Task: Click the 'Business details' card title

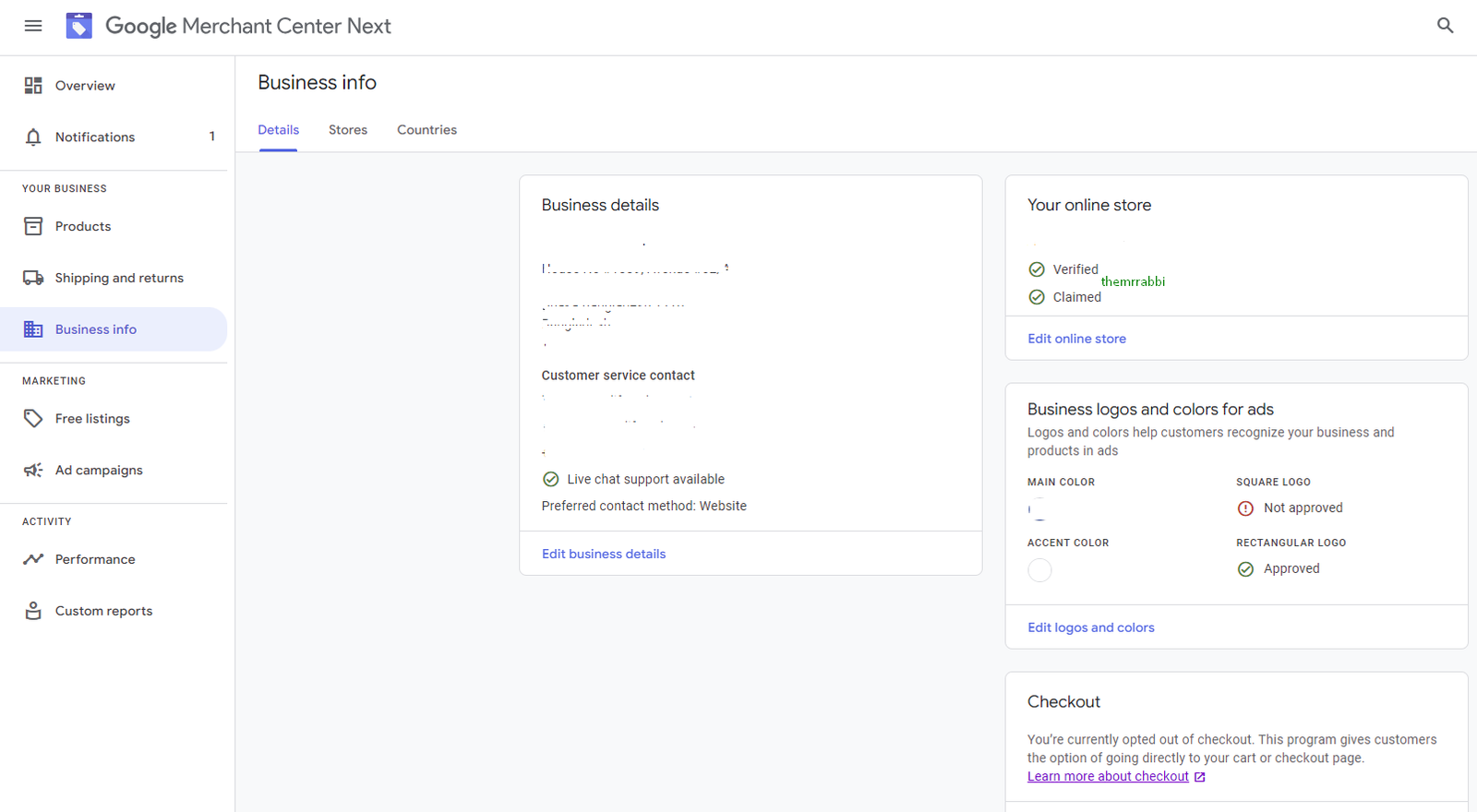Action: (600, 206)
